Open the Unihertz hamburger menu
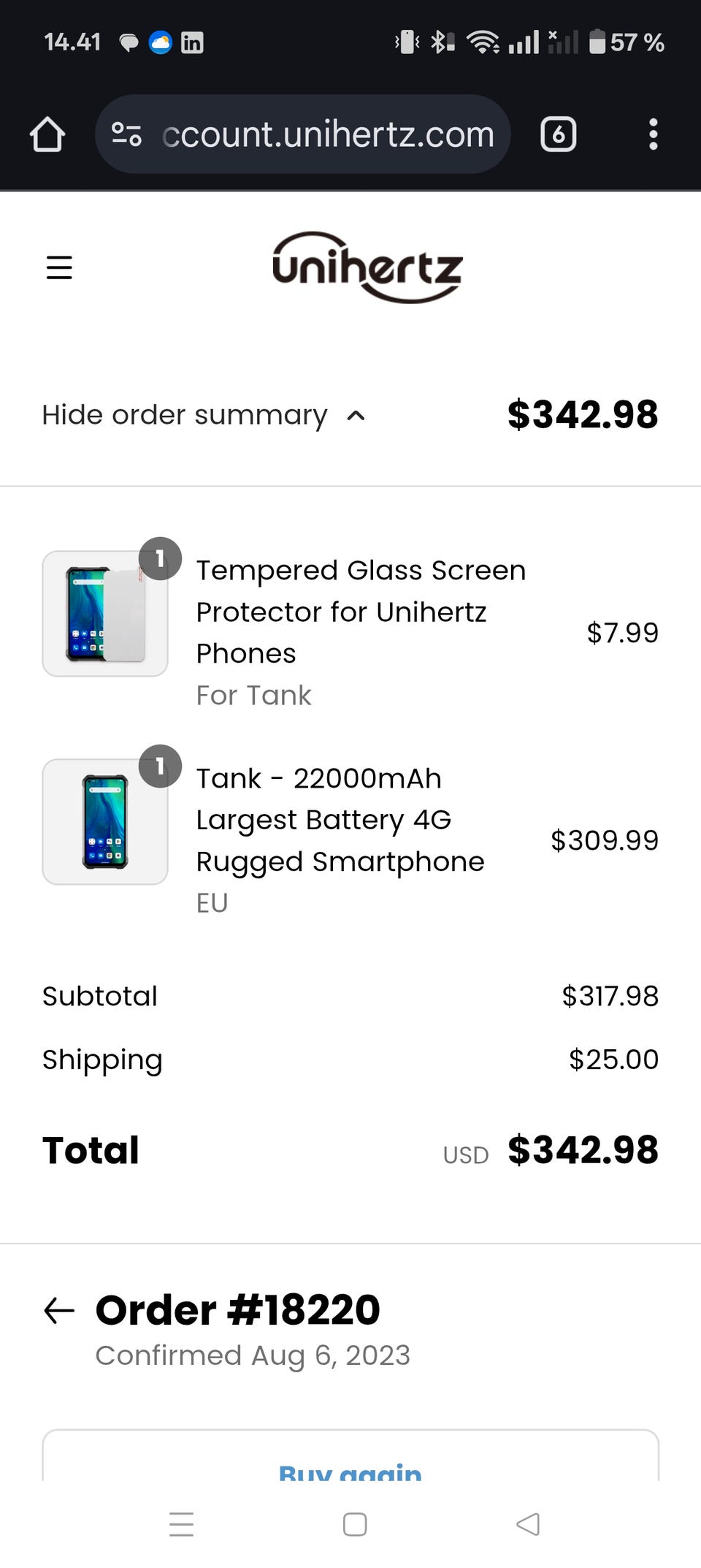 click(x=59, y=267)
